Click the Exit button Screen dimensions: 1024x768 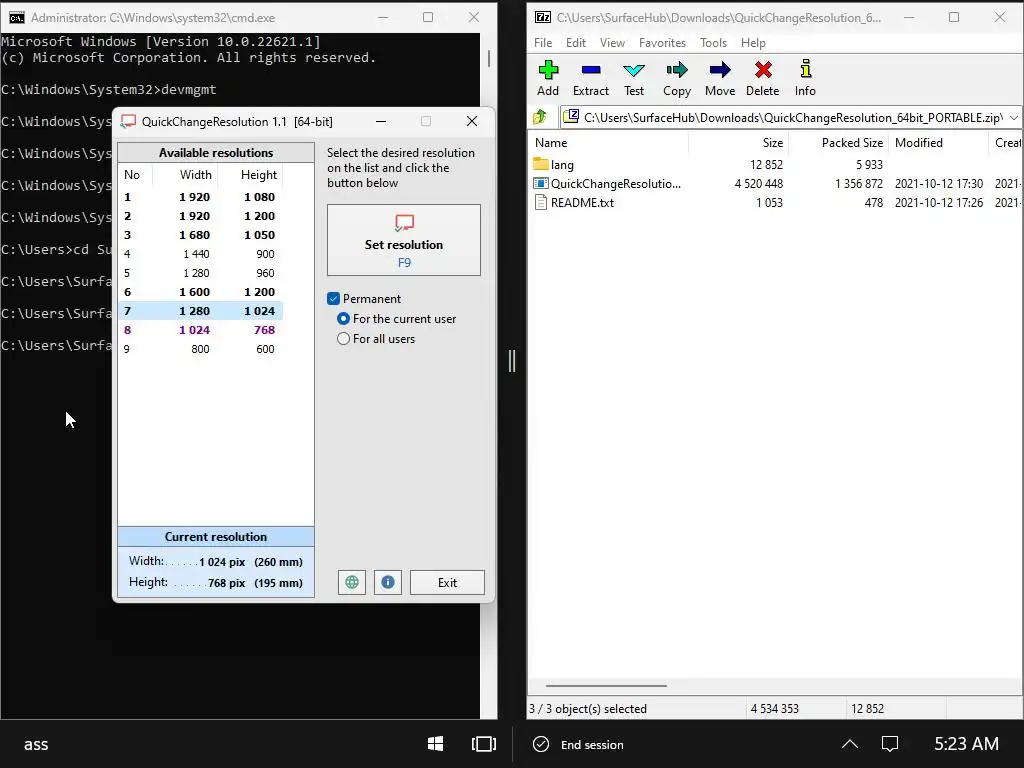tap(447, 583)
